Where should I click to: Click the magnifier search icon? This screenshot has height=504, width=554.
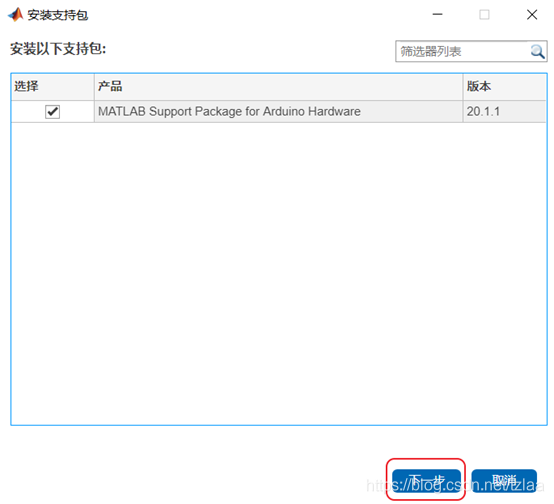tap(537, 52)
